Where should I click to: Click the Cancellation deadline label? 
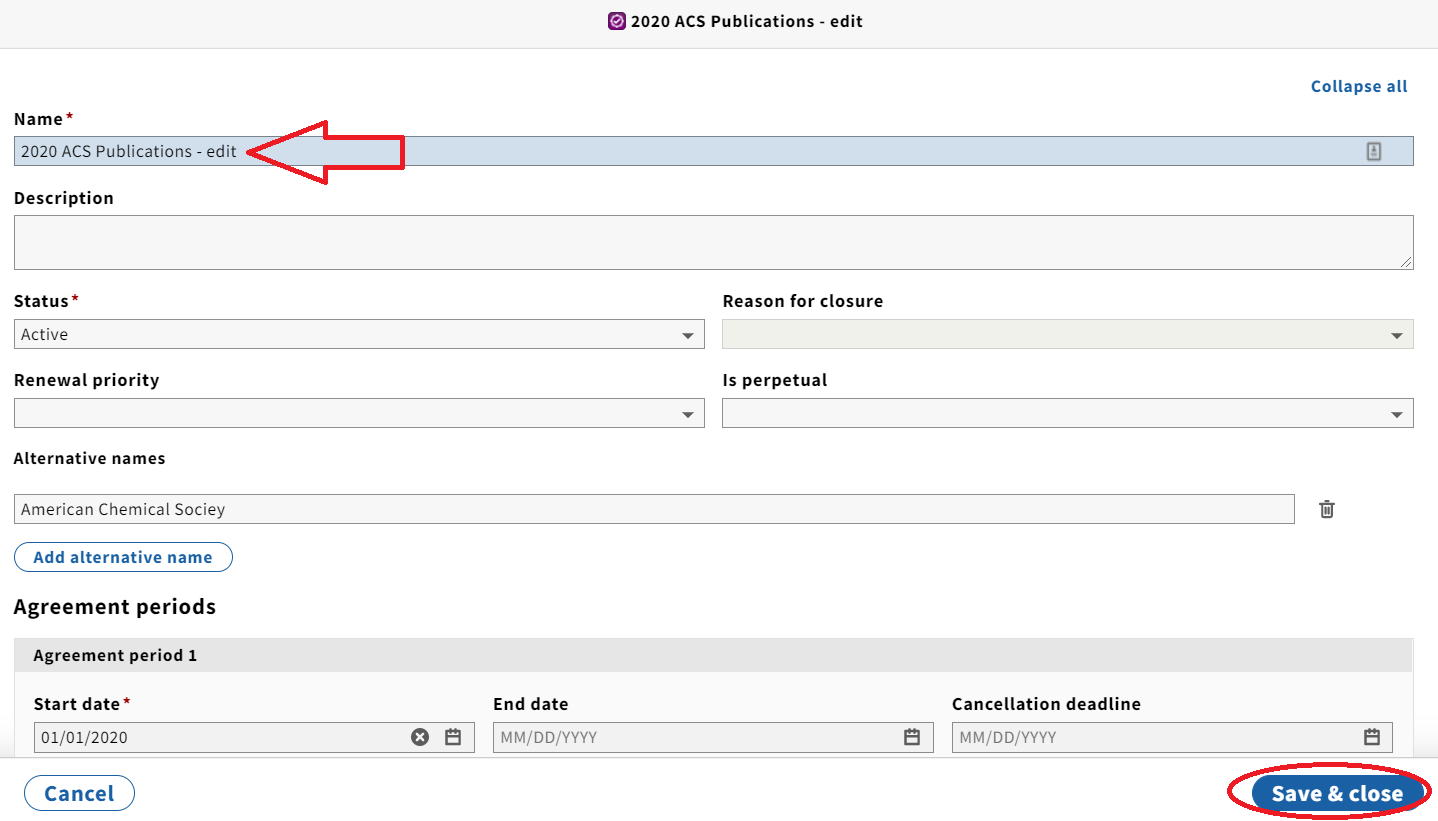pos(1046,704)
